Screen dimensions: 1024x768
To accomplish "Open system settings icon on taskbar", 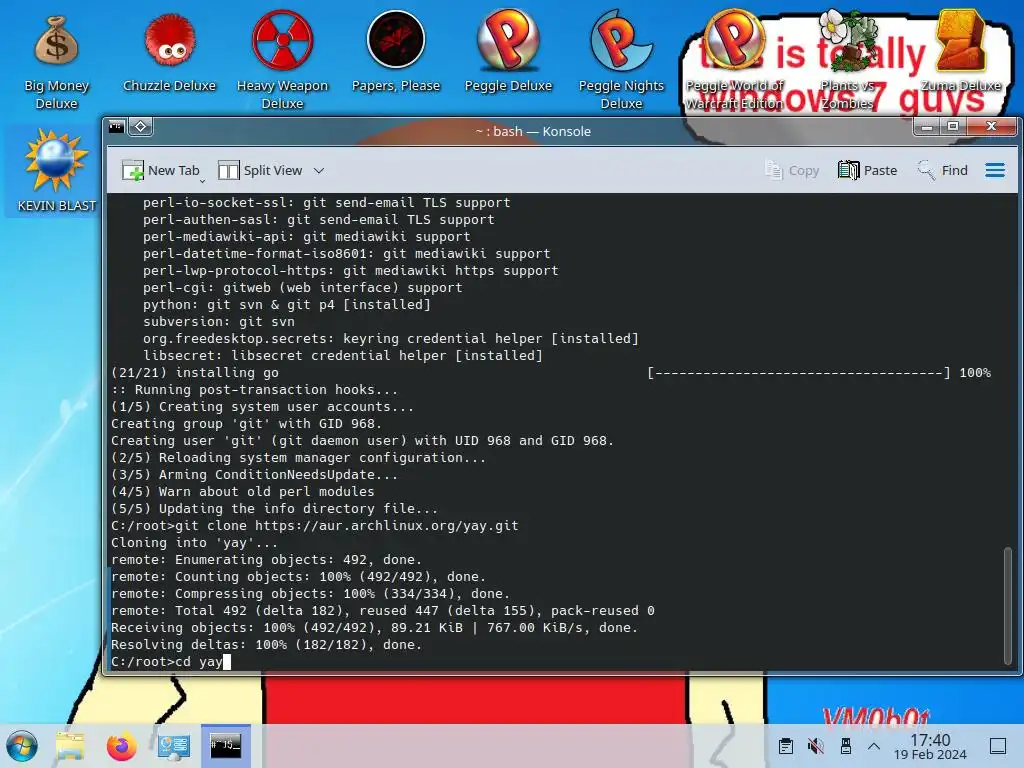I will click(174, 746).
